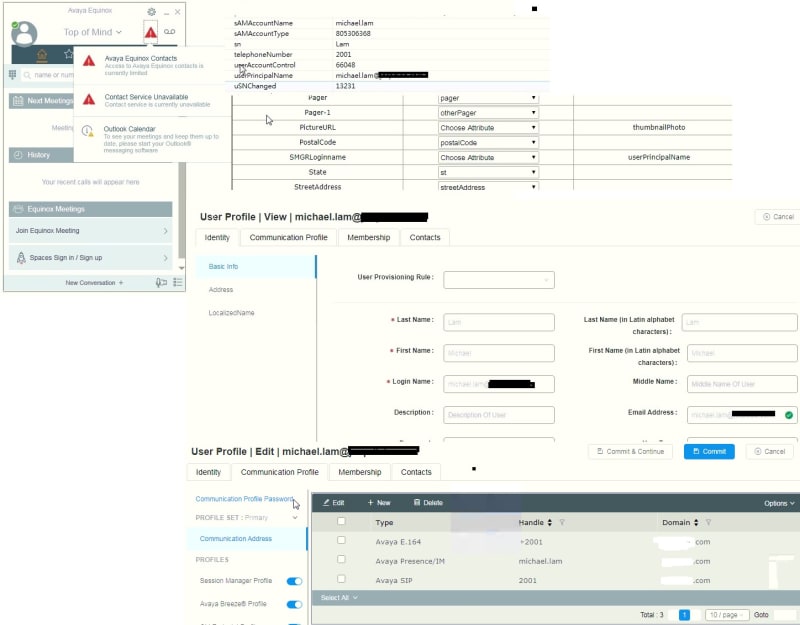The height and width of the screenshot is (625, 800).
Task: Click the Goto page input field
Action: pos(787,615)
